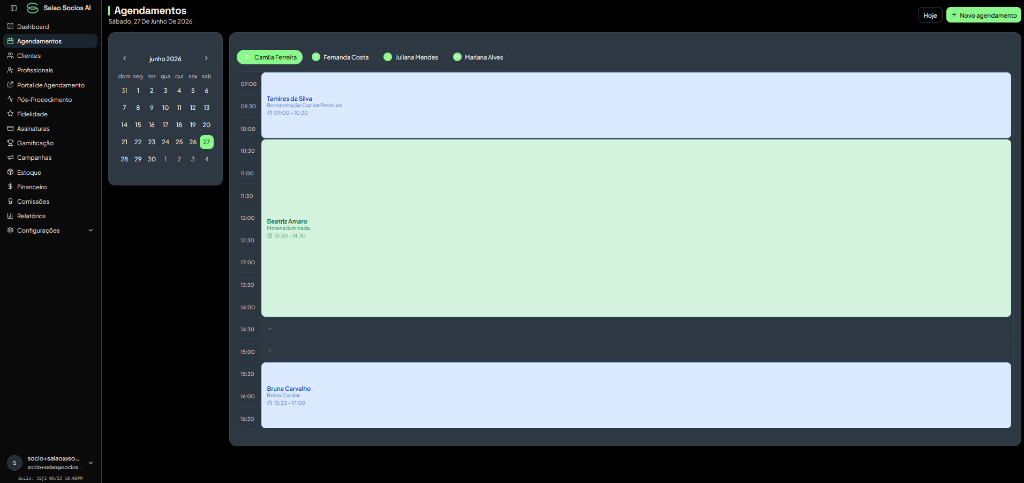Open Tamires da Silva appointment card

636,105
